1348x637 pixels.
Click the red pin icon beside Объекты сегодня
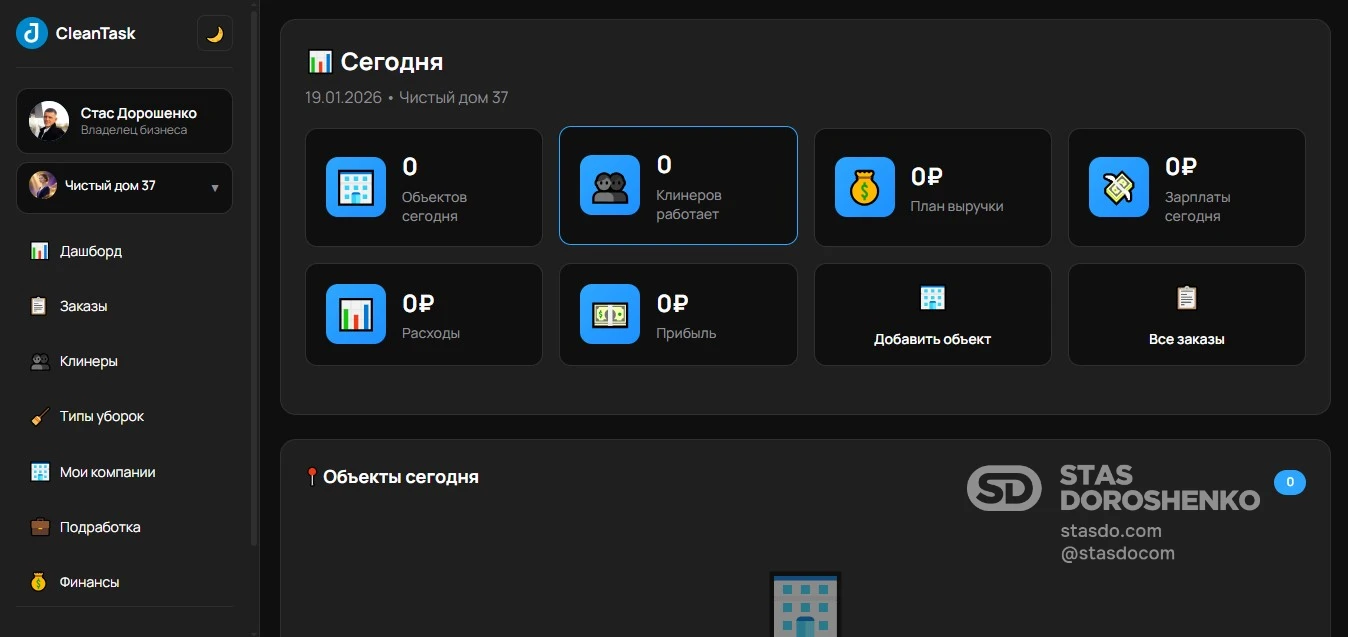pyautogui.click(x=311, y=476)
